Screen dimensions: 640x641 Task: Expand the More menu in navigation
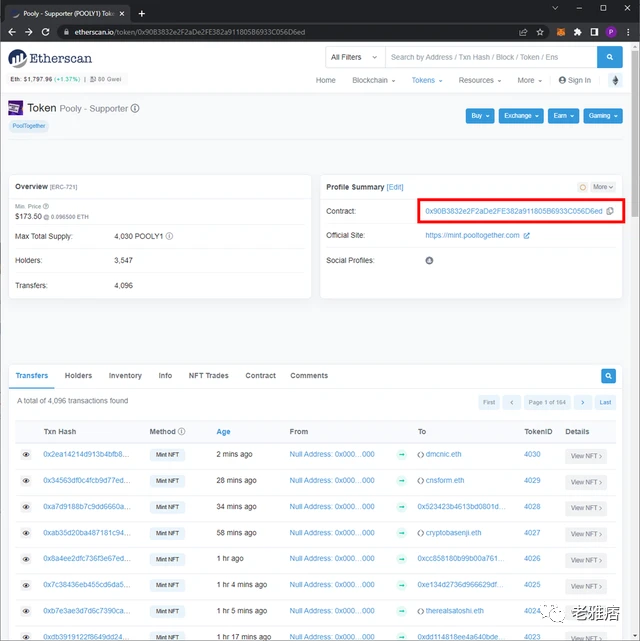click(x=530, y=80)
